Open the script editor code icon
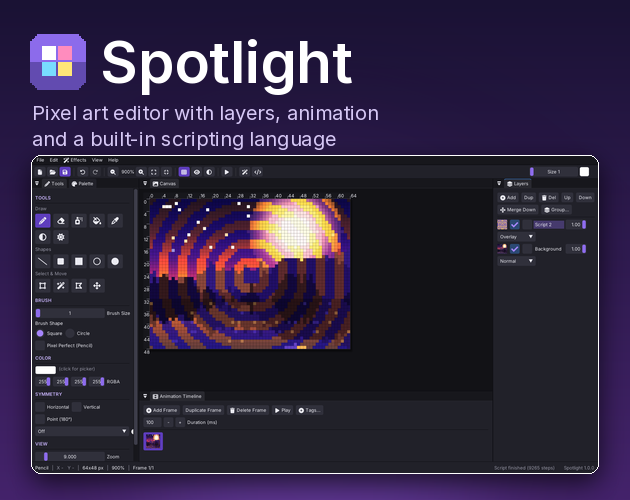 [x=258, y=172]
